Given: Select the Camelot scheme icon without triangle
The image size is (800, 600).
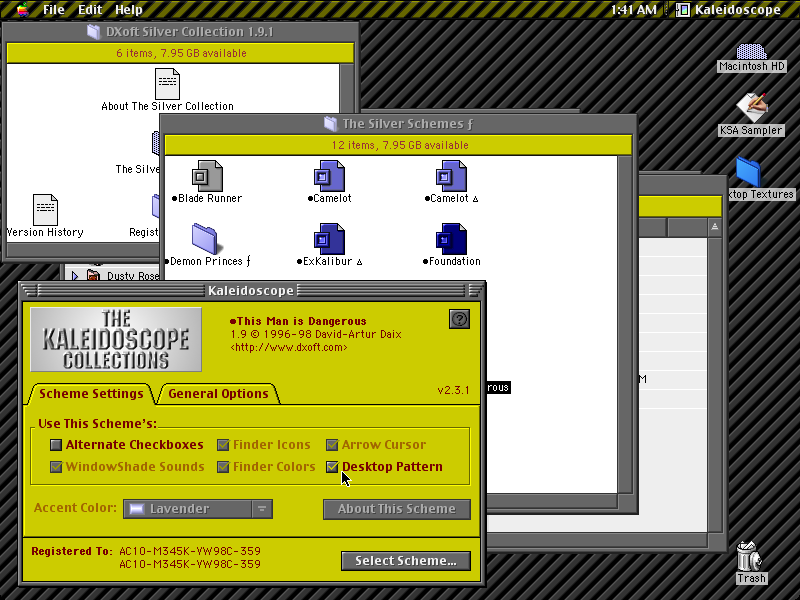Looking at the screenshot, I should pyautogui.click(x=329, y=176).
